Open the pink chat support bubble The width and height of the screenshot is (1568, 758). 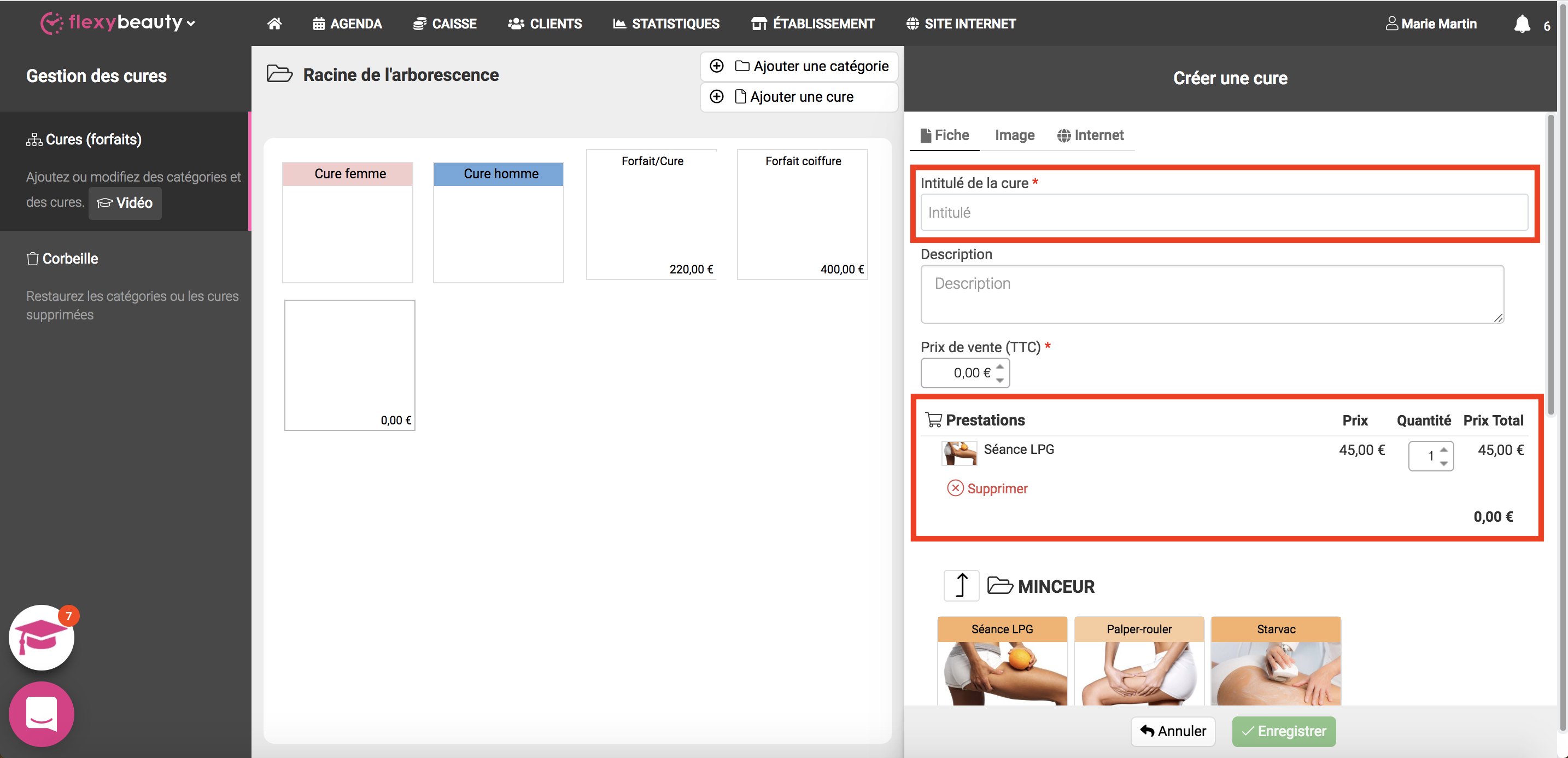(42, 714)
